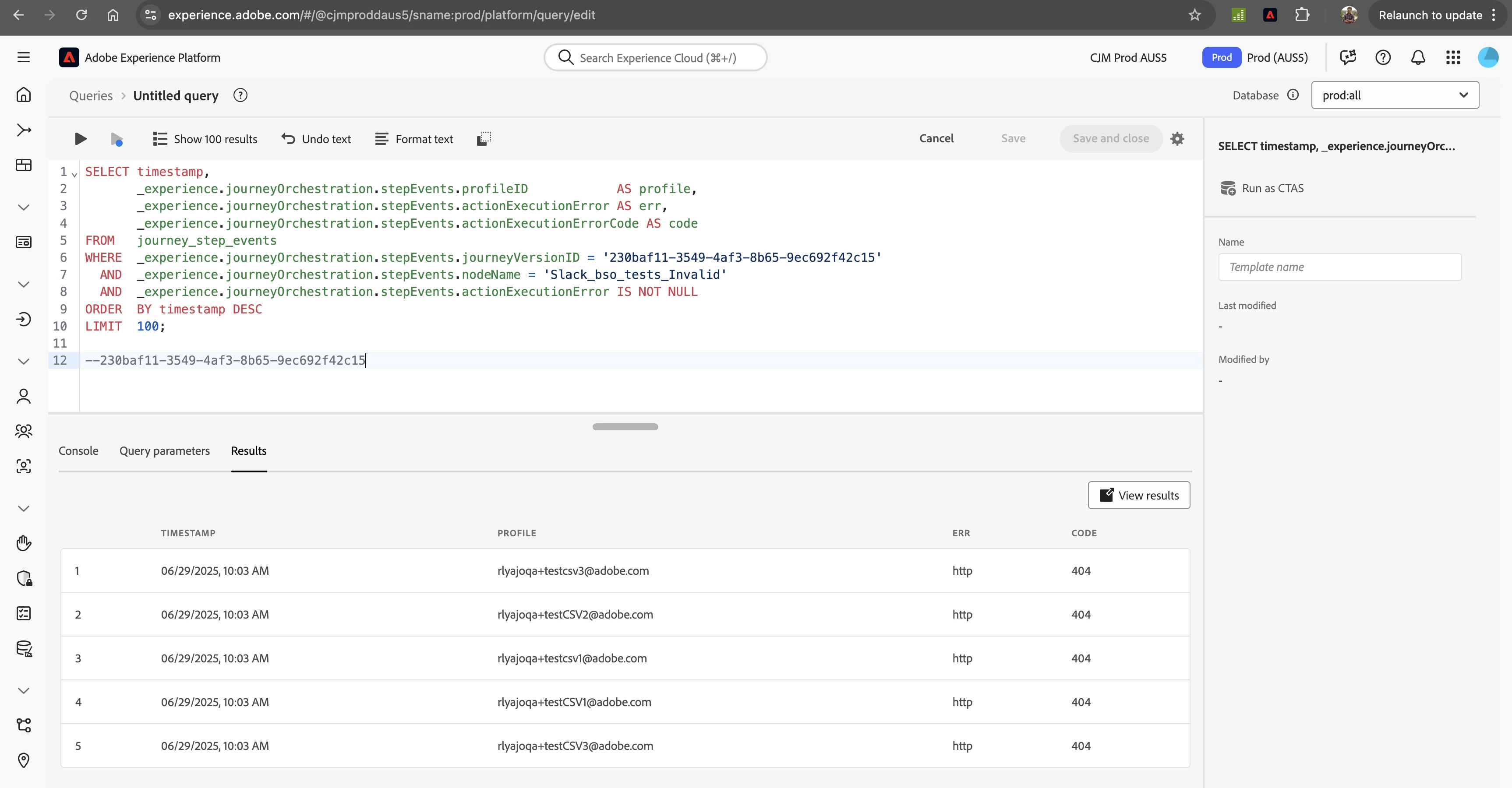Click the run selected query icon
The height and width of the screenshot is (788, 1512).
tap(116, 139)
